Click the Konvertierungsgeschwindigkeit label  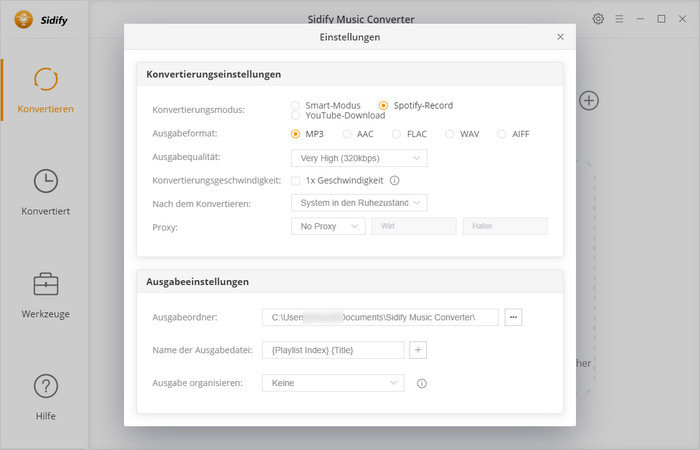[x=217, y=180]
